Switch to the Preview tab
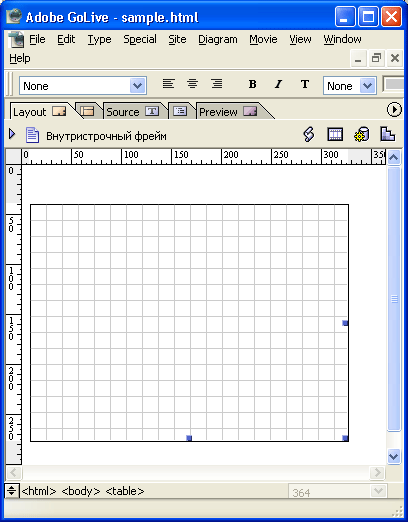Image resolution: width=408 pixels, height=522 pixels. click(x=228, y=112)
